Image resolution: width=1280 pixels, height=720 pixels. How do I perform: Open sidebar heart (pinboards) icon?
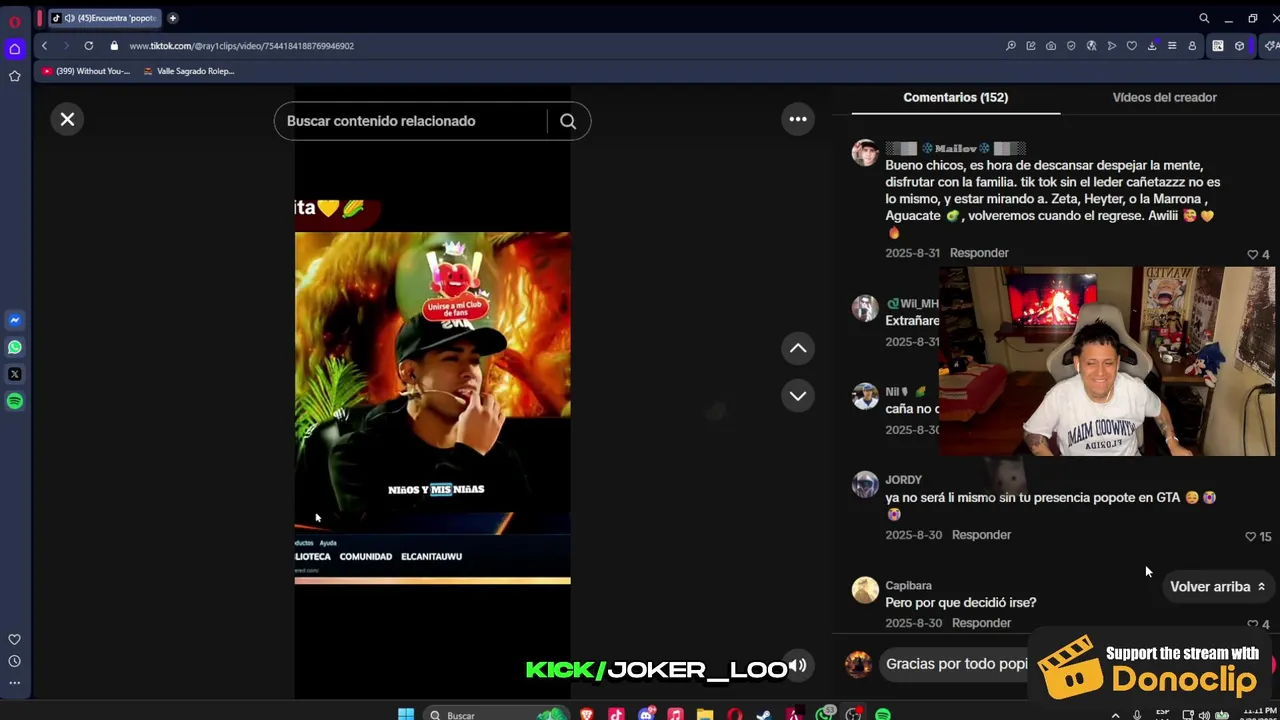(x=14, y=640)
